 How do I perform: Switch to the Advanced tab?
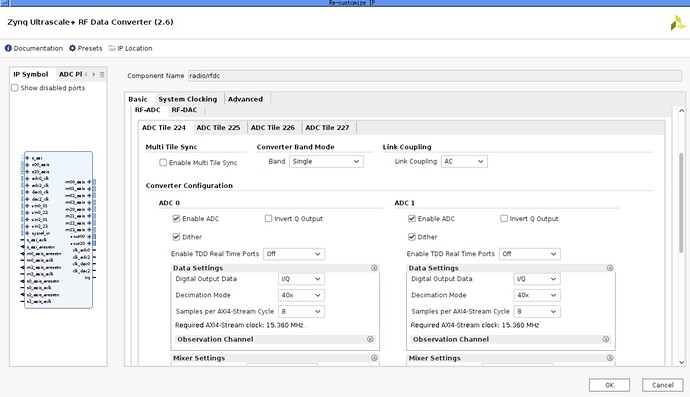click(x=245, y=99)
